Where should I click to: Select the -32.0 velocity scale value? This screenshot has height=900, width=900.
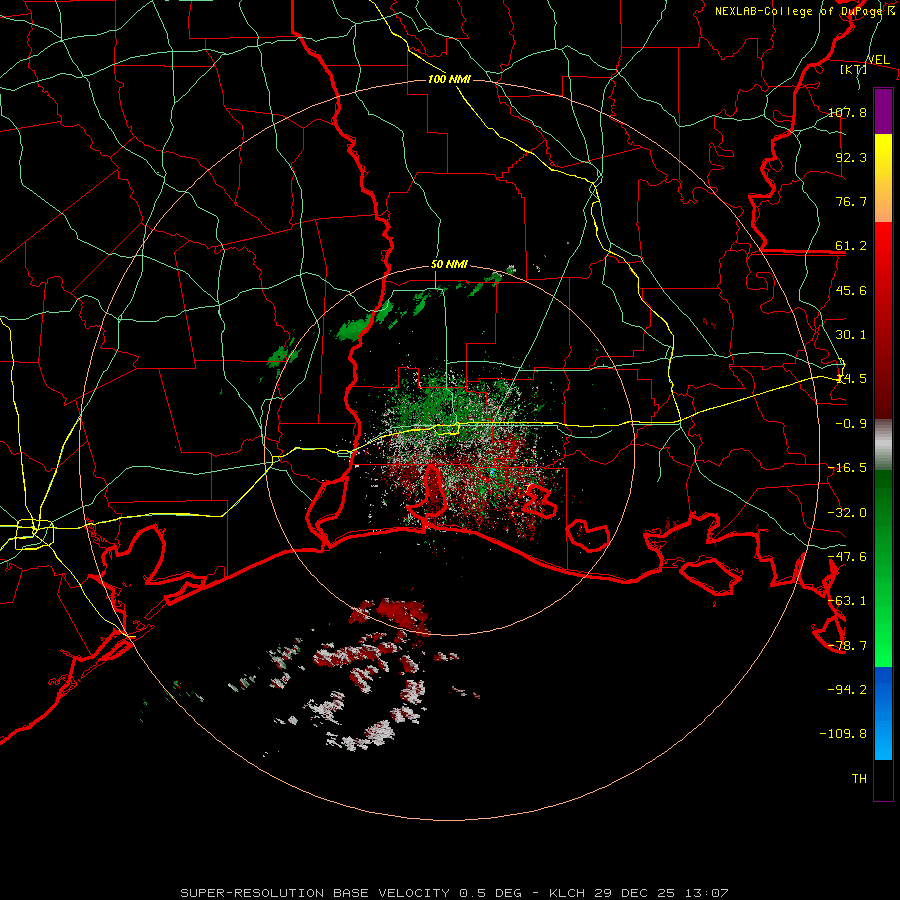pos(847,513)
